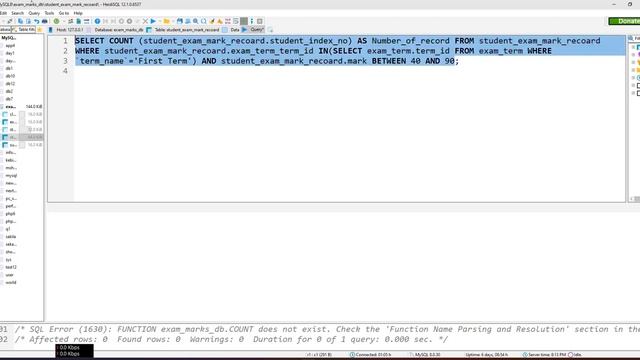The image size is (640, 360).
Task: Select the php8 database in tree
Action: pyautogui.click(x=11, y=214)
